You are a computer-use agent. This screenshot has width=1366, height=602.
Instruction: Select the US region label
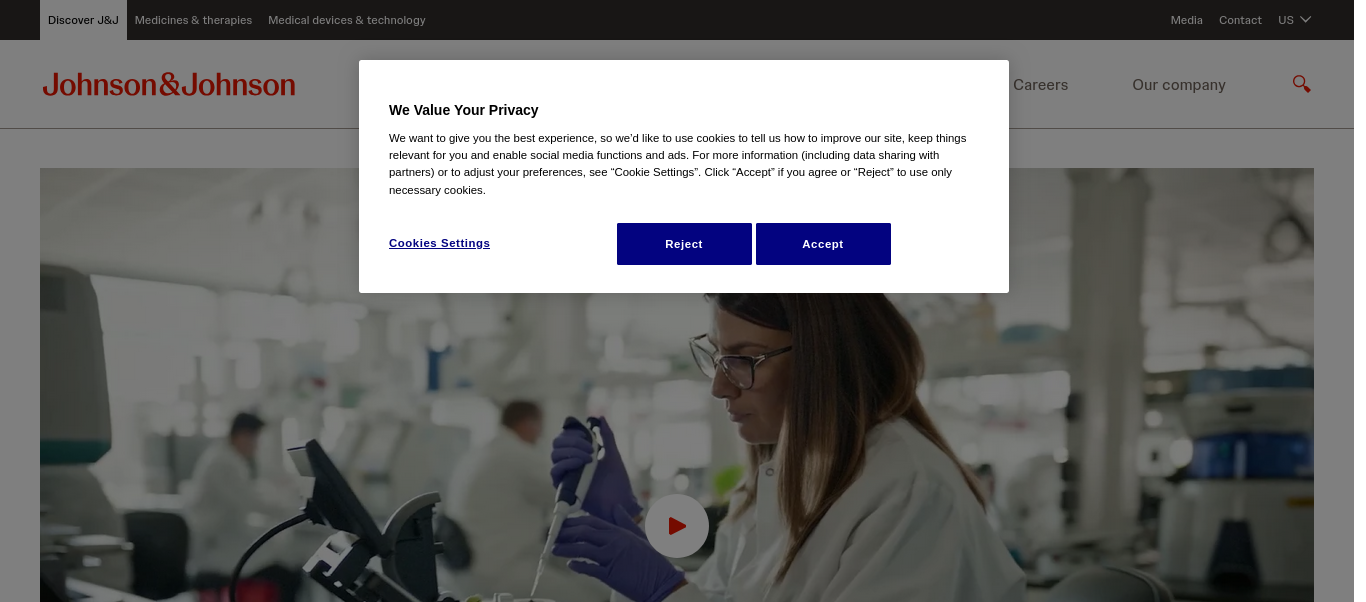pyautogui.click(x=1285, y=20)
